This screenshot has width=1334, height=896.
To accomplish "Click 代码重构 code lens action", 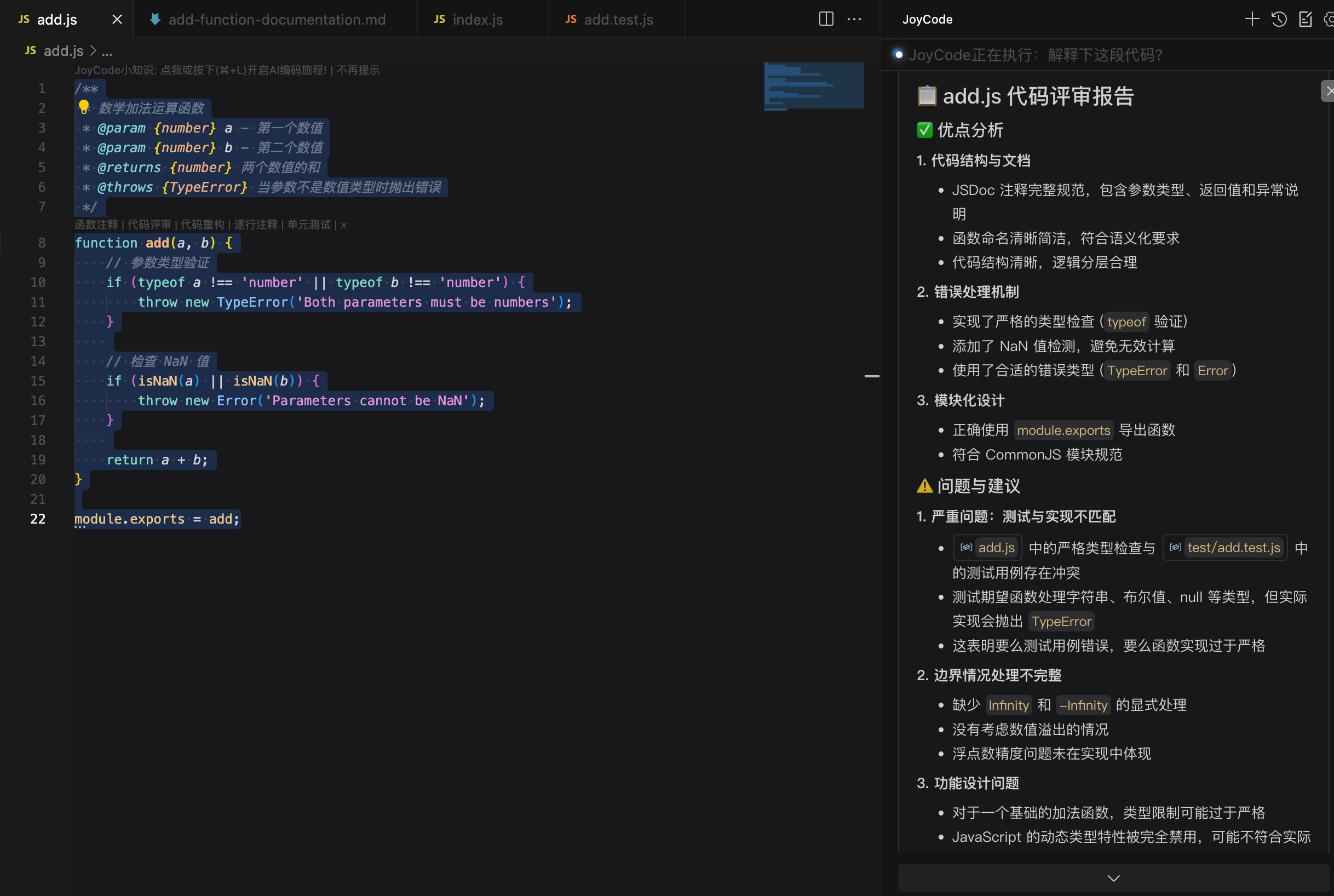I will point(202,225).
